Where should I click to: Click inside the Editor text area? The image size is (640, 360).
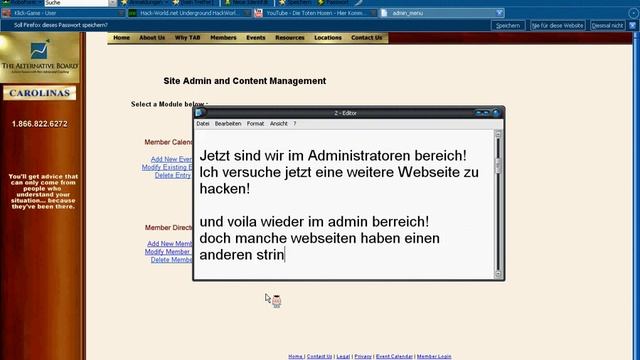(x=344, y=204)
